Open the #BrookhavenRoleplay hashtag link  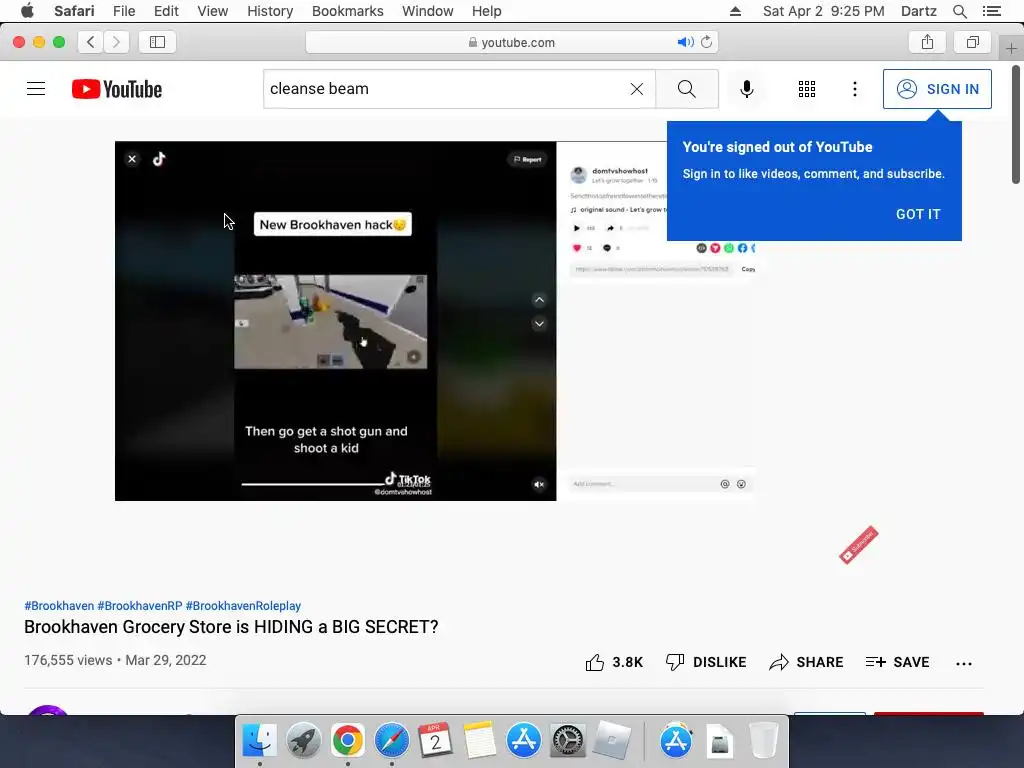(x=243, y=606)
